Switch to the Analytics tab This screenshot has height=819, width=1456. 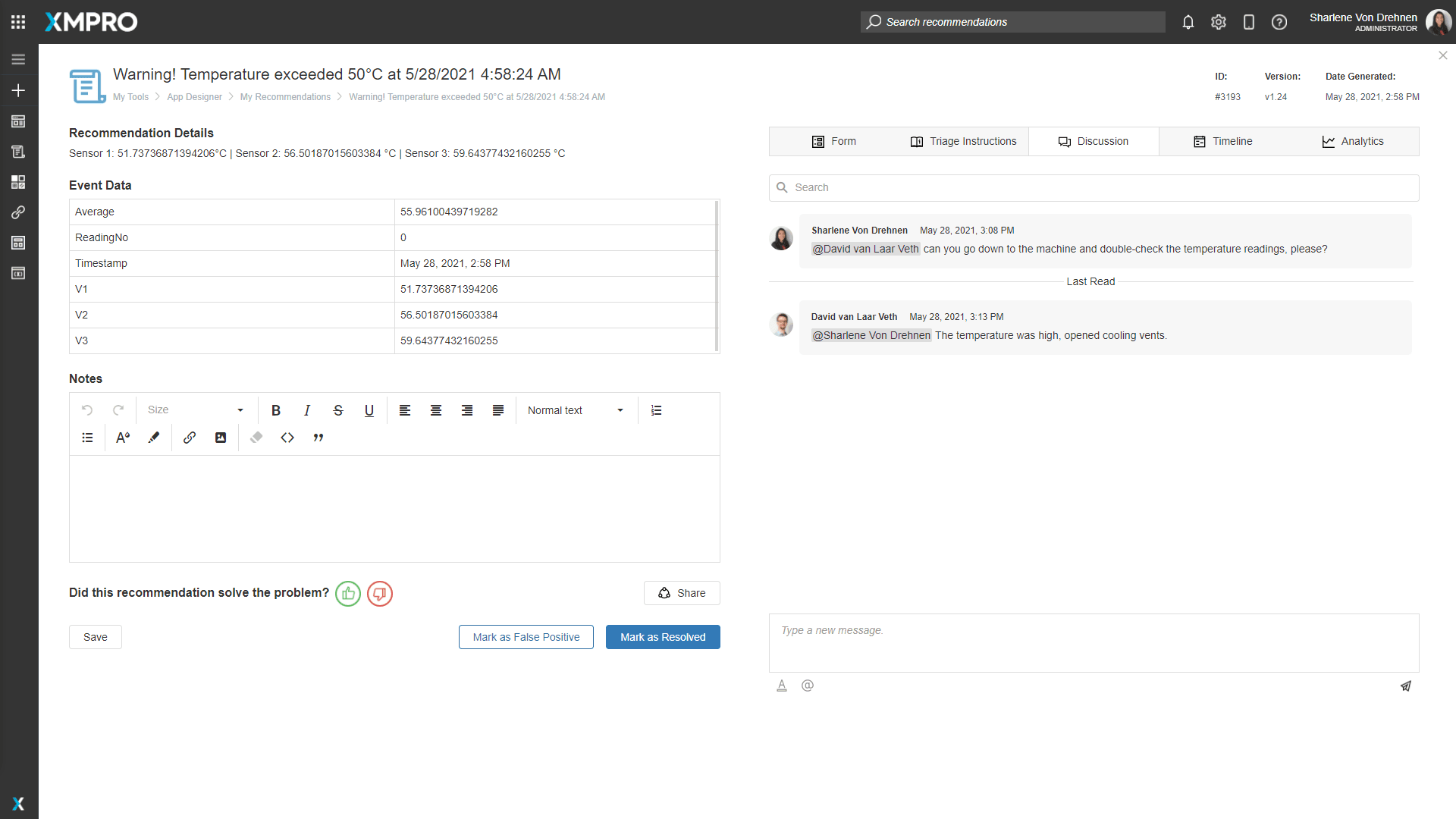click(1362, 141)
